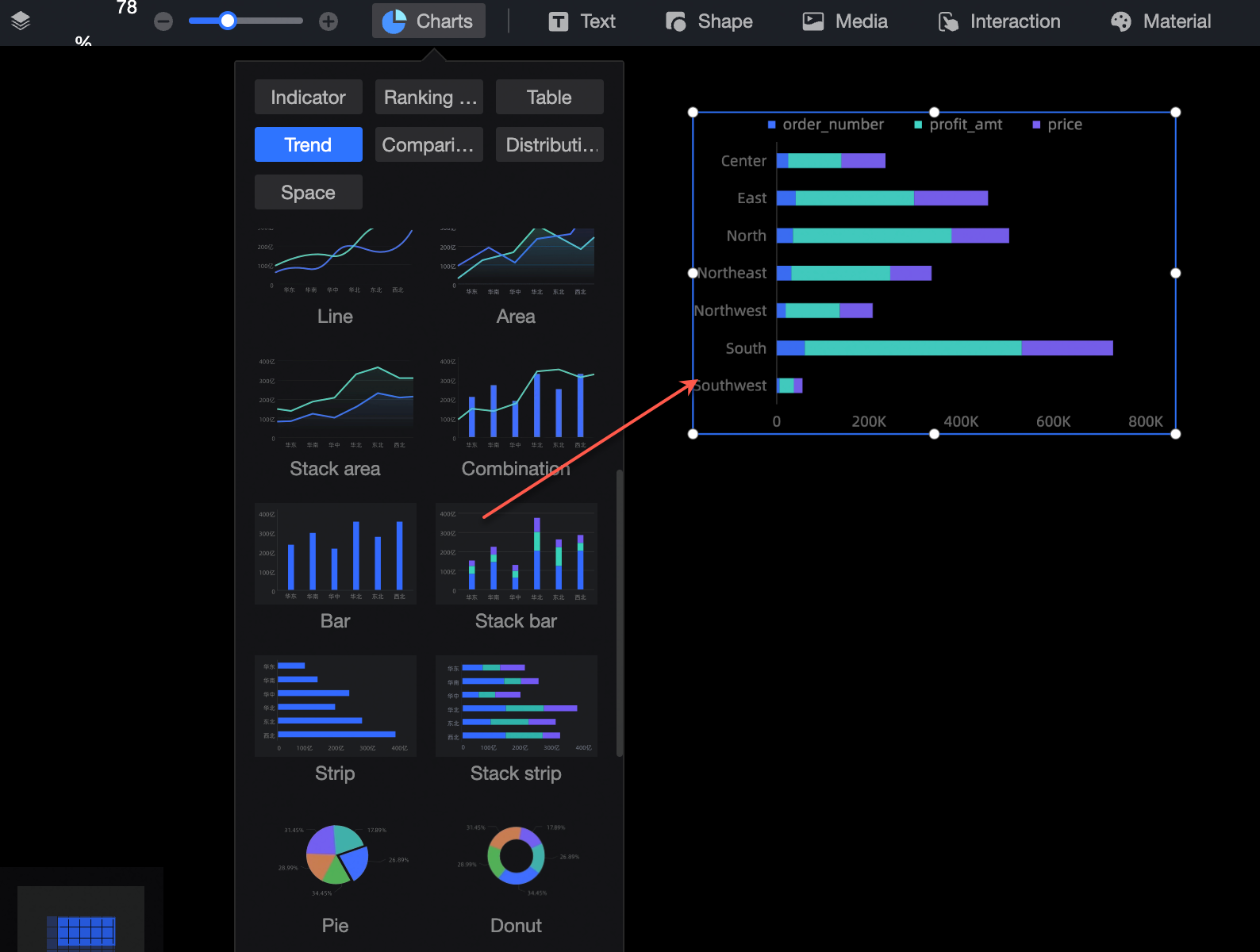Click the zoom out minus icon

pyautogui.click(x=163, y=21)
